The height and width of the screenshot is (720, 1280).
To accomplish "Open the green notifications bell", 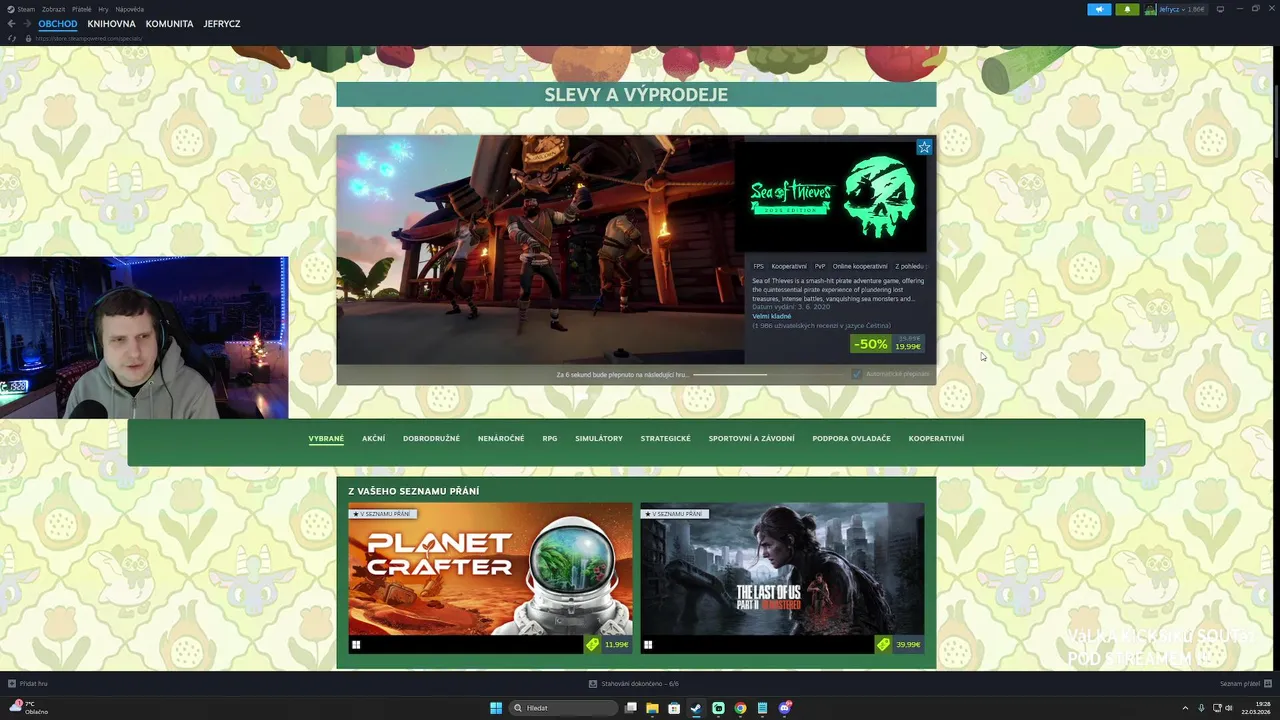I will (x=1128, y=9).
